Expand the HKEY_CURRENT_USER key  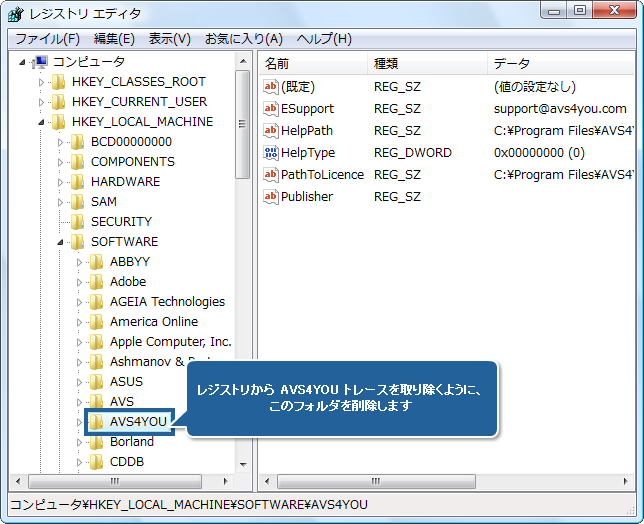[41, 102]
